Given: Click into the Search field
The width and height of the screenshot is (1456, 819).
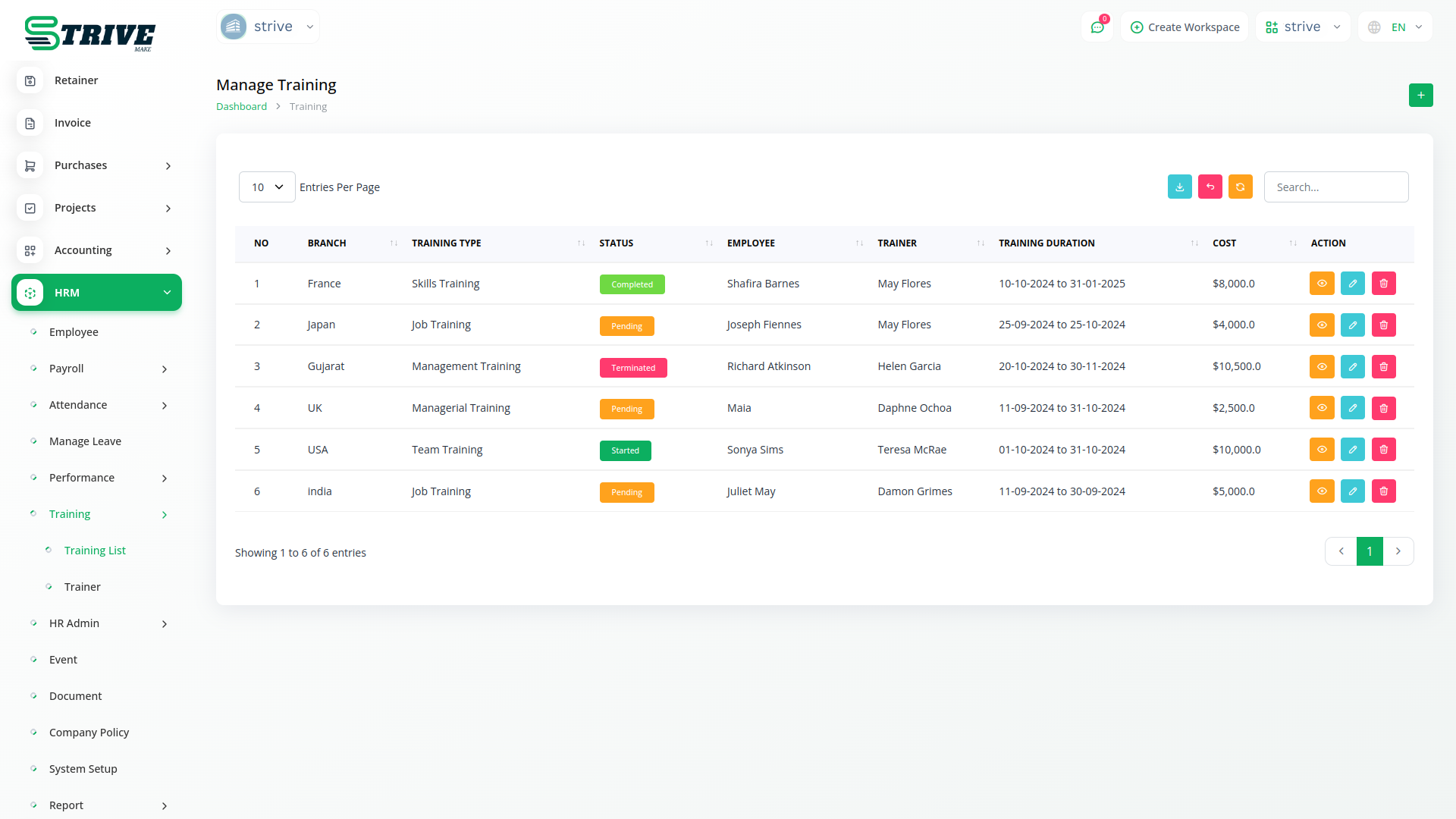Looking at the screenshot, I should [x=1335, y=187].
